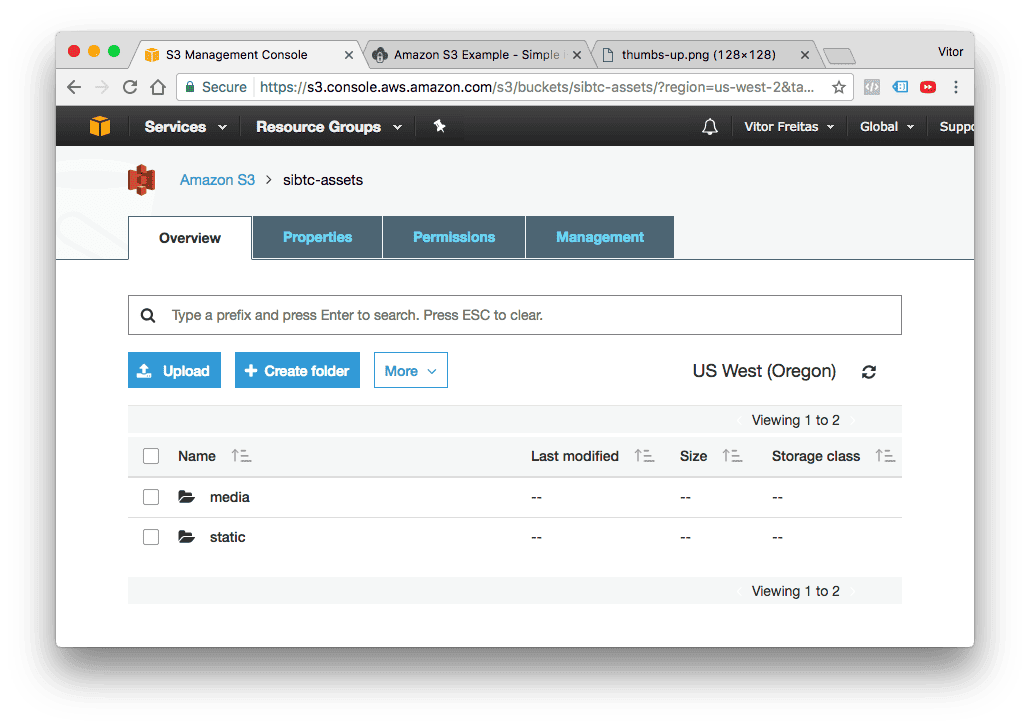Click the browser home icon
This screenshot has width=1030, height=727.
click(158, 87)
